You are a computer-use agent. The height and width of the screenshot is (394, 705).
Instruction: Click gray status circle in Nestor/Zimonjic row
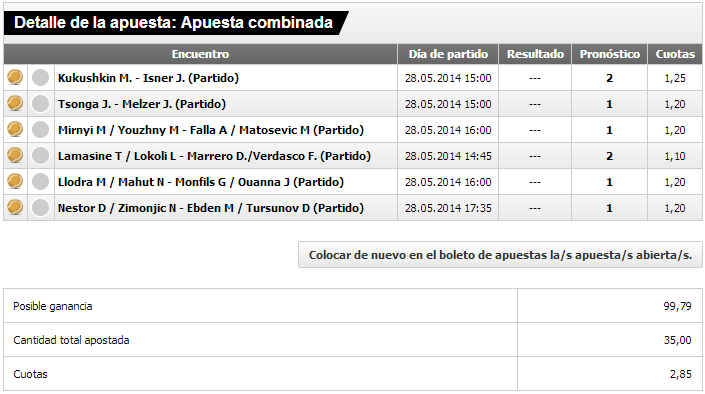[40, 208]
